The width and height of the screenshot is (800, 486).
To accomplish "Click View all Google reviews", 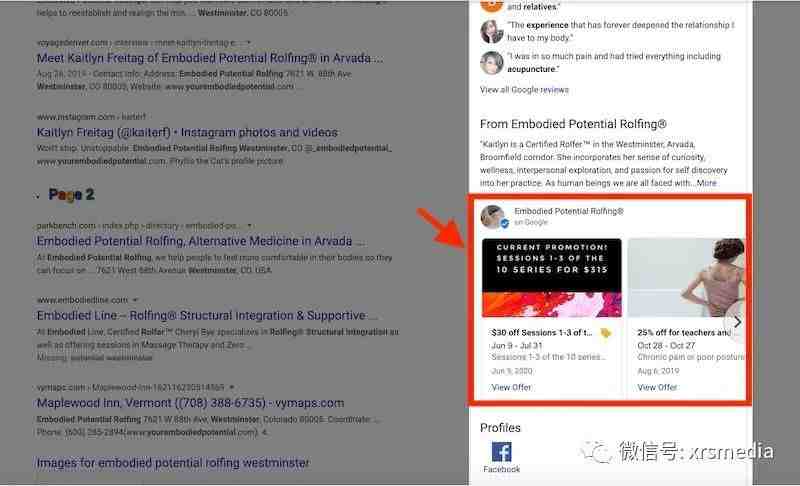I will (x=524, y=90).
